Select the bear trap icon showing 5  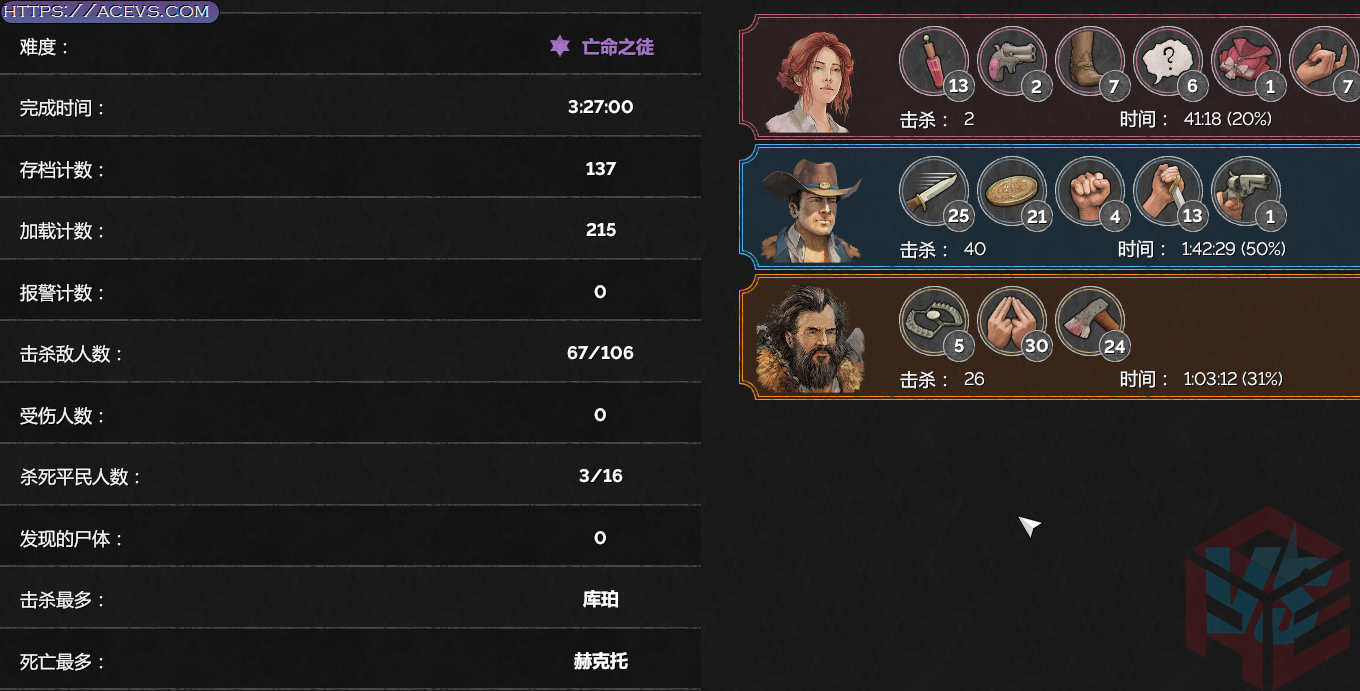point(934,322)
